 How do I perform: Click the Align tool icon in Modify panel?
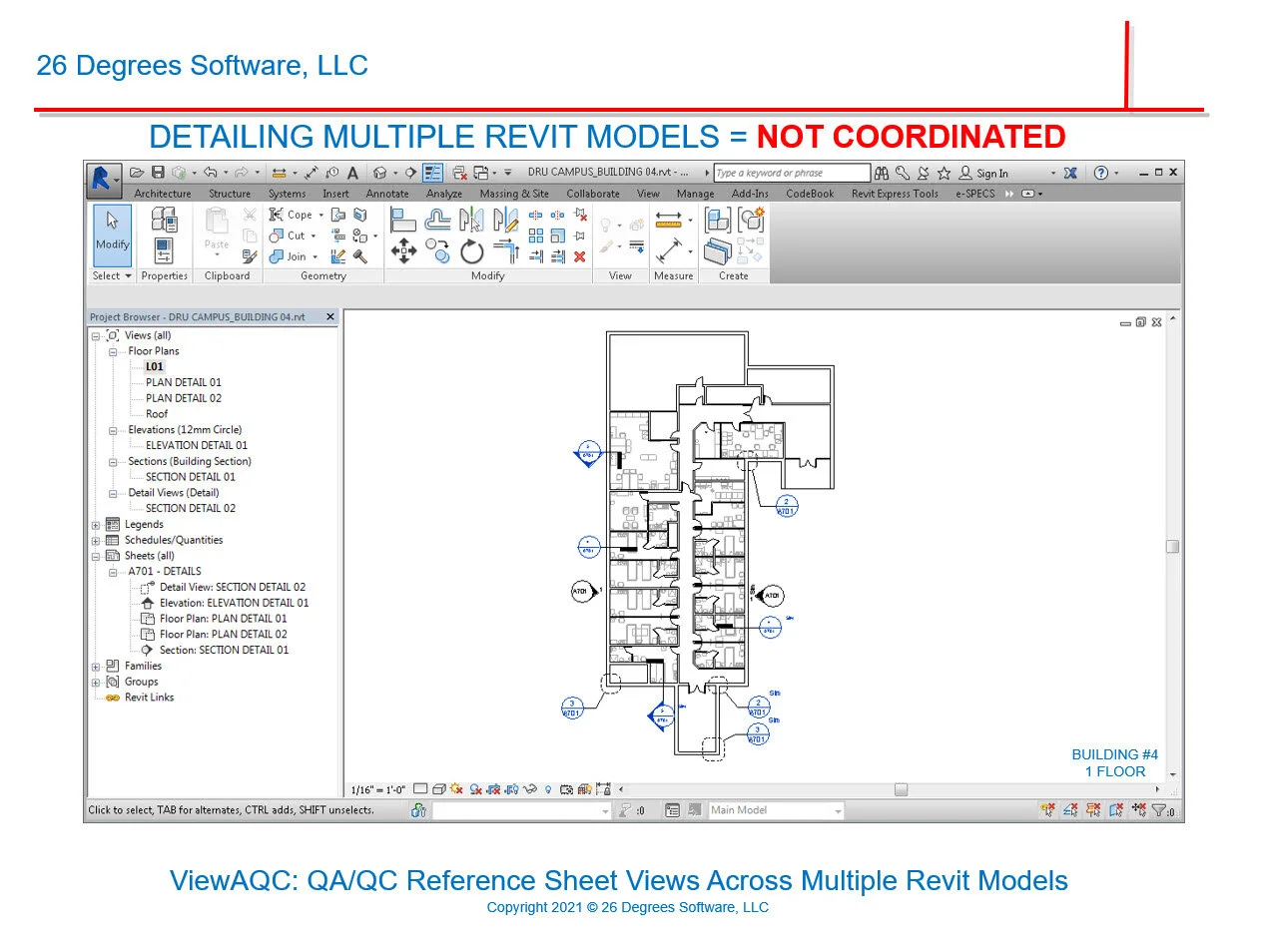tap(403, 219)
